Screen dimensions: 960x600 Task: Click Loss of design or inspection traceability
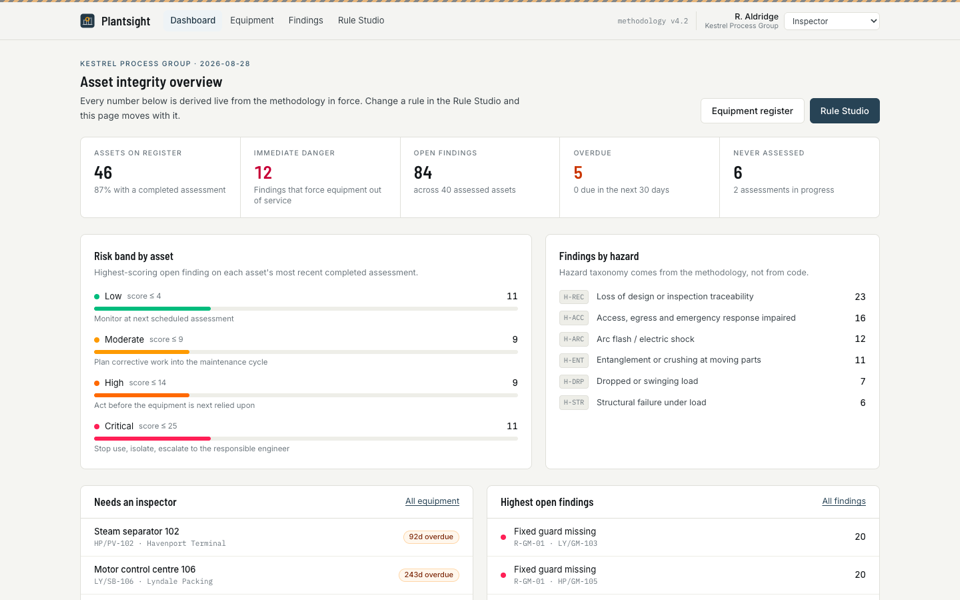click(x=675, y=296)
